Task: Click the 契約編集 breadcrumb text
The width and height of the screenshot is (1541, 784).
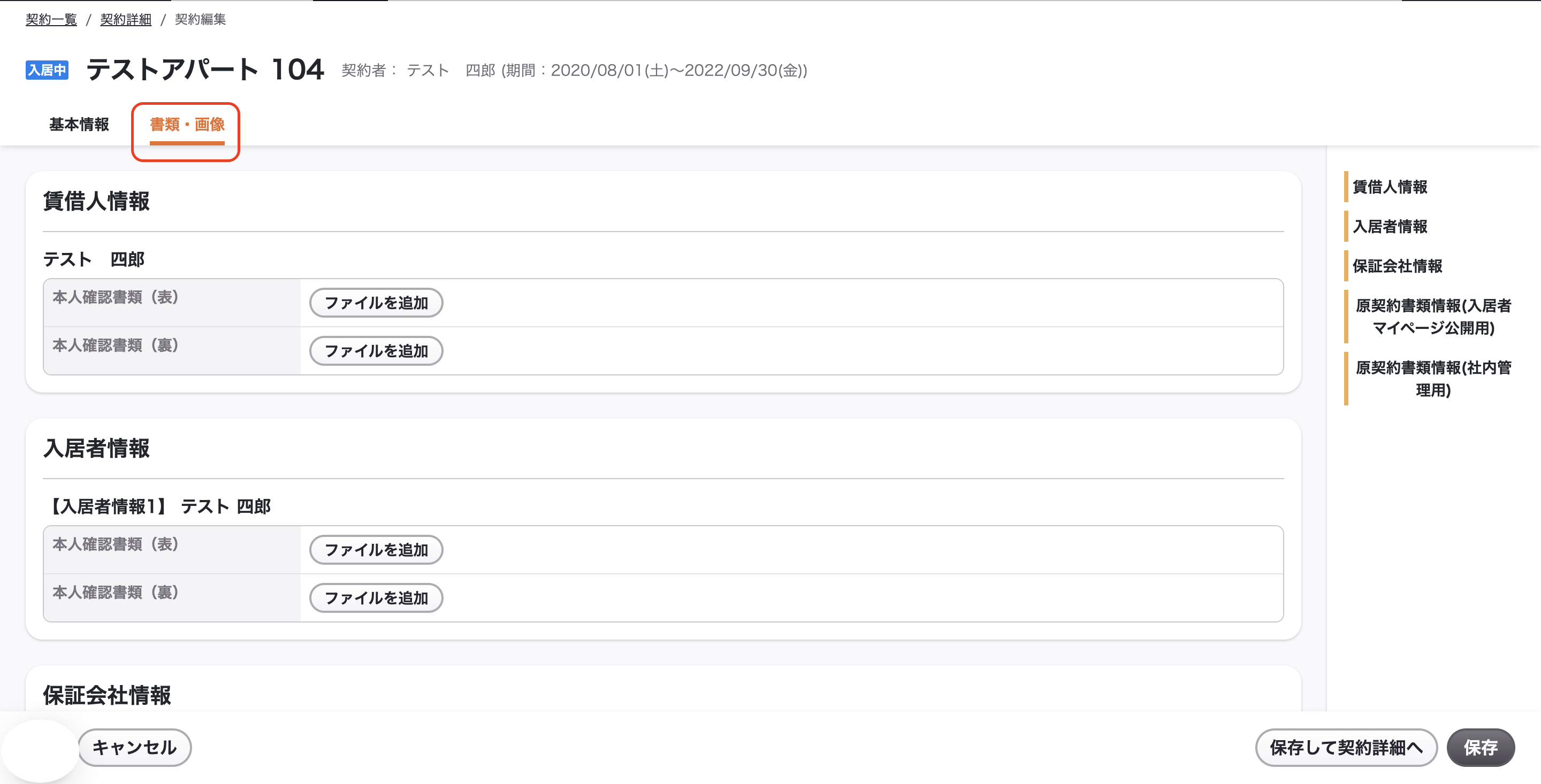Action: tap(201, 20)
